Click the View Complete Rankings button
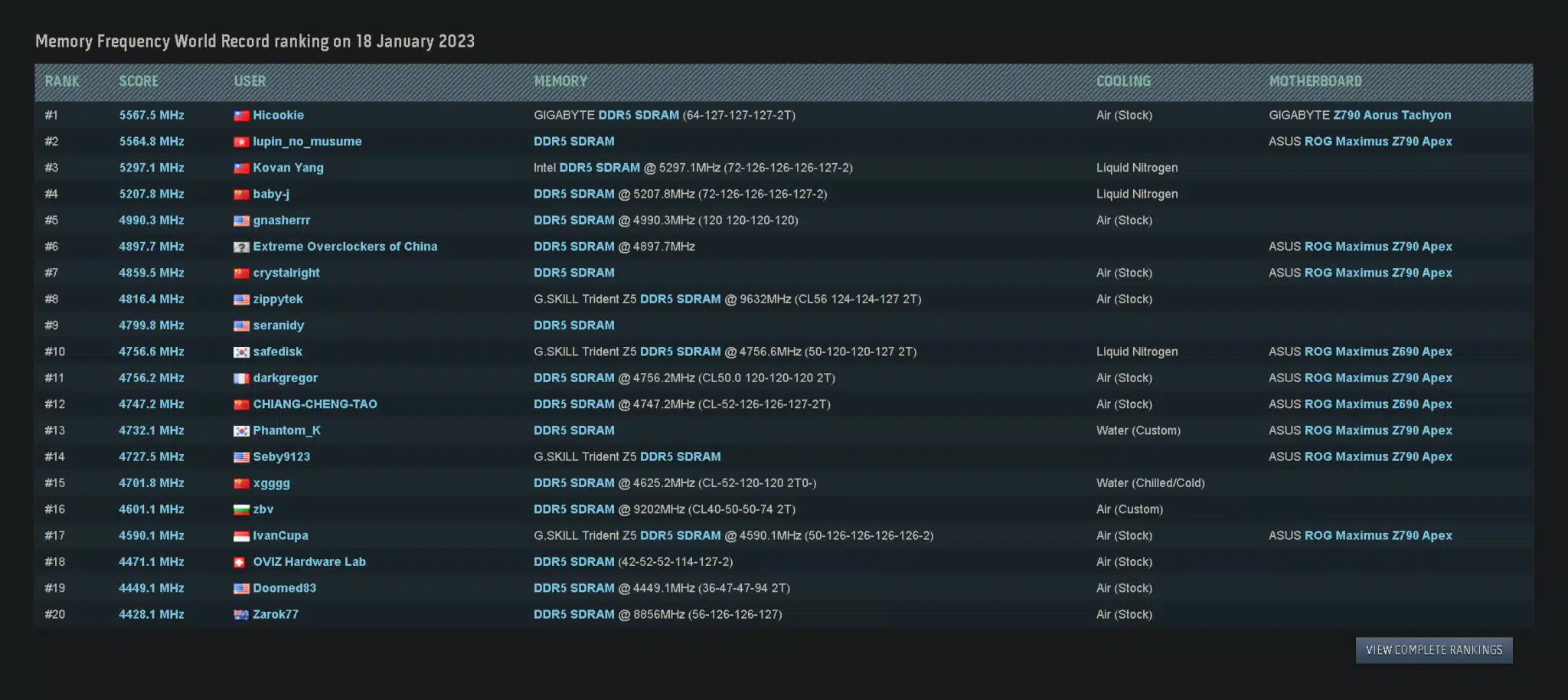This screenshot has height=700, width=1568. pos(1434,650)
